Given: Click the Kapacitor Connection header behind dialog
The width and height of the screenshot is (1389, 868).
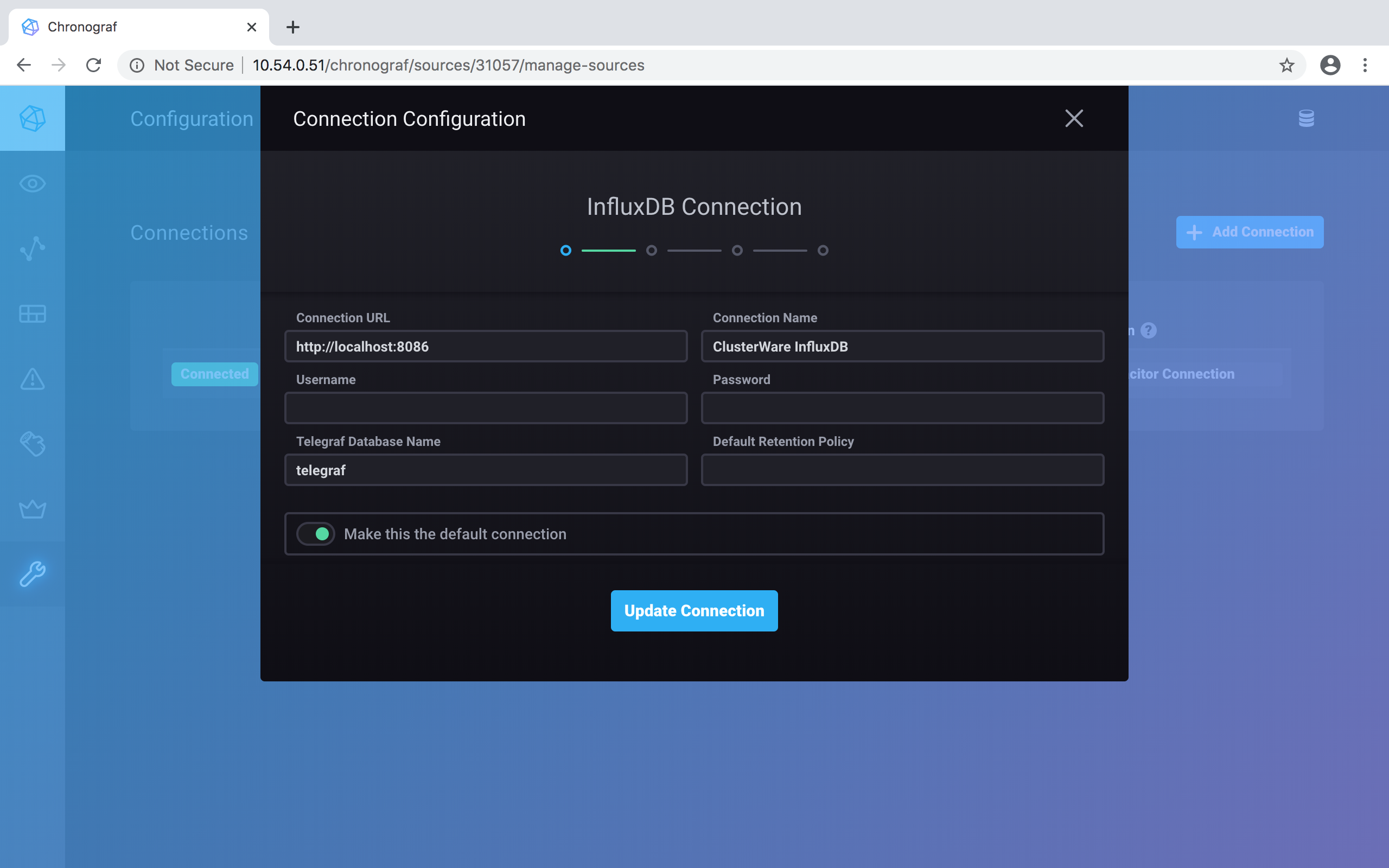Looking at the screenshot, I should [x=1181, y=374].
